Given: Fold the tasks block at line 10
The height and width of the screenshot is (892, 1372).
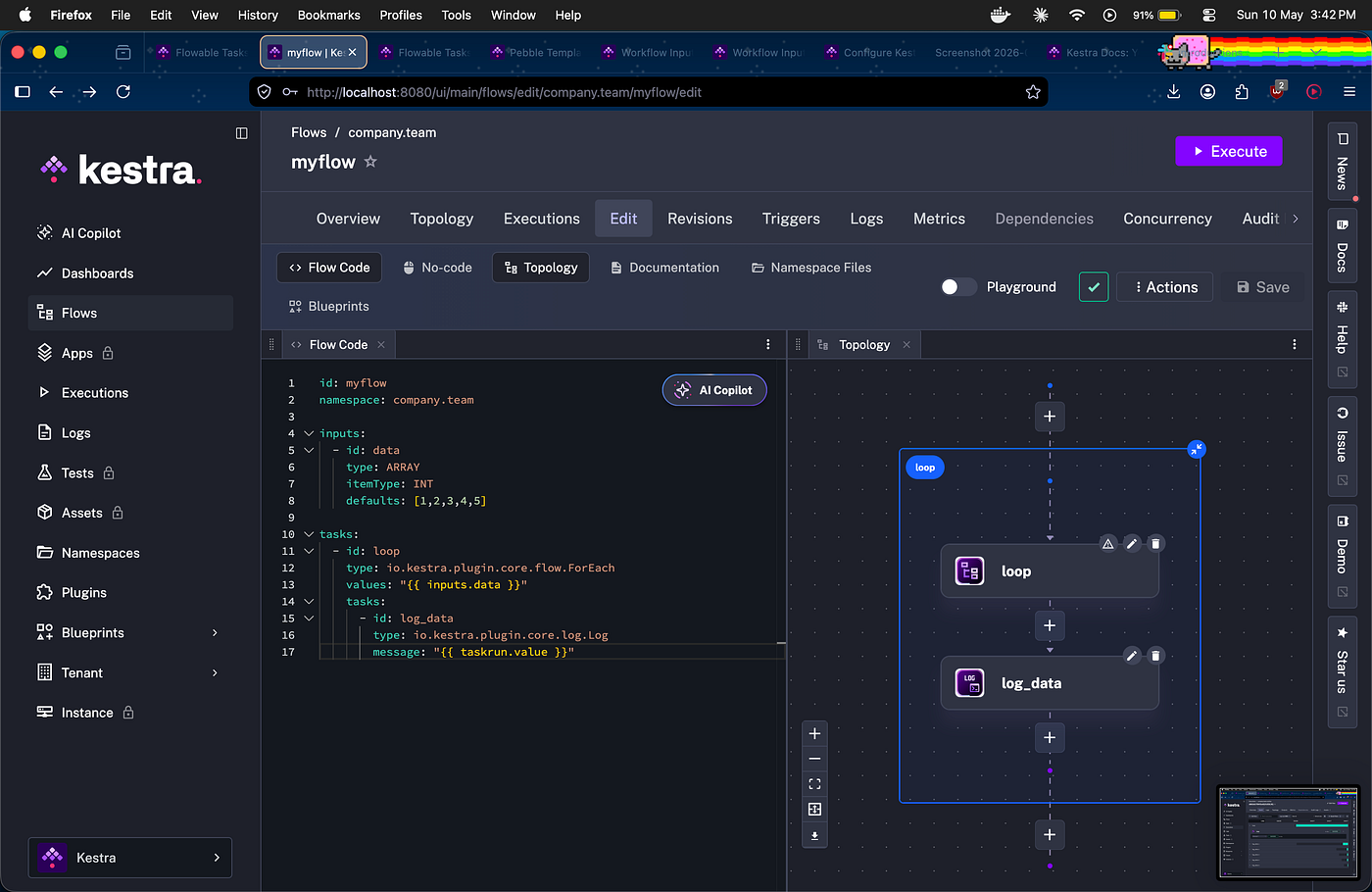Looking at the screenshot, I should 309,534.
